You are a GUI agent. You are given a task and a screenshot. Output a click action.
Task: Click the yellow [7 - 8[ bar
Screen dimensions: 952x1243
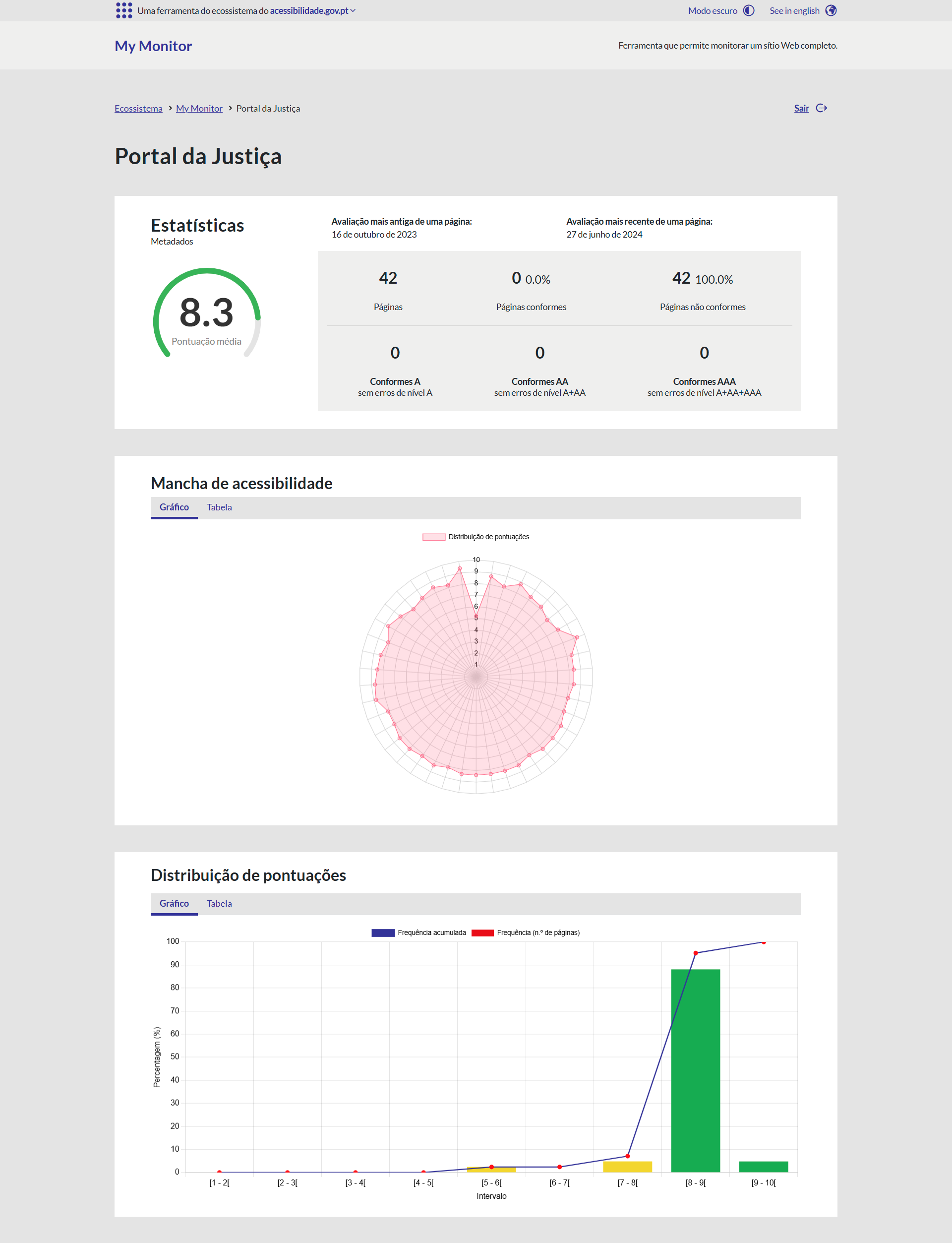point(627,1167)
